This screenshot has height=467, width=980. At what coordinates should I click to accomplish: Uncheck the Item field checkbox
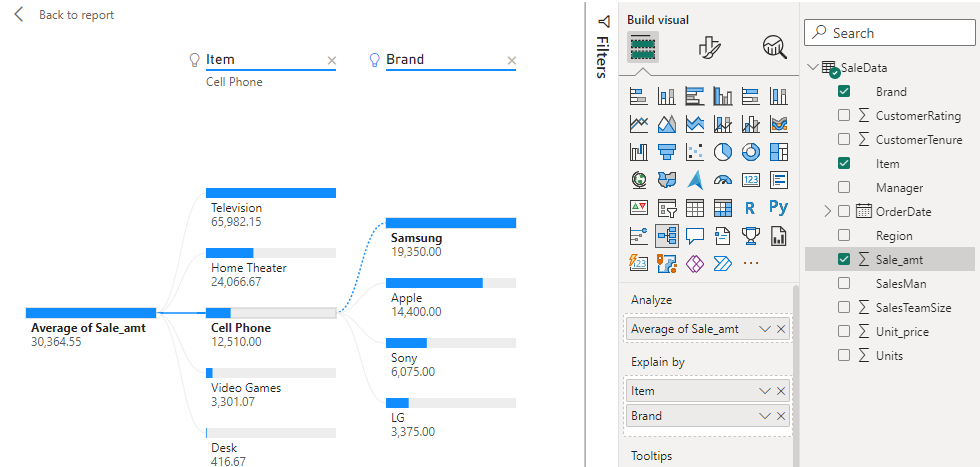[x=844, y=163]
